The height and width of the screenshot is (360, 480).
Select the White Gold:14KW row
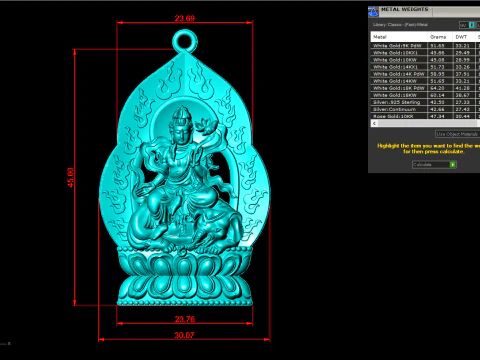tap(425, 81)
